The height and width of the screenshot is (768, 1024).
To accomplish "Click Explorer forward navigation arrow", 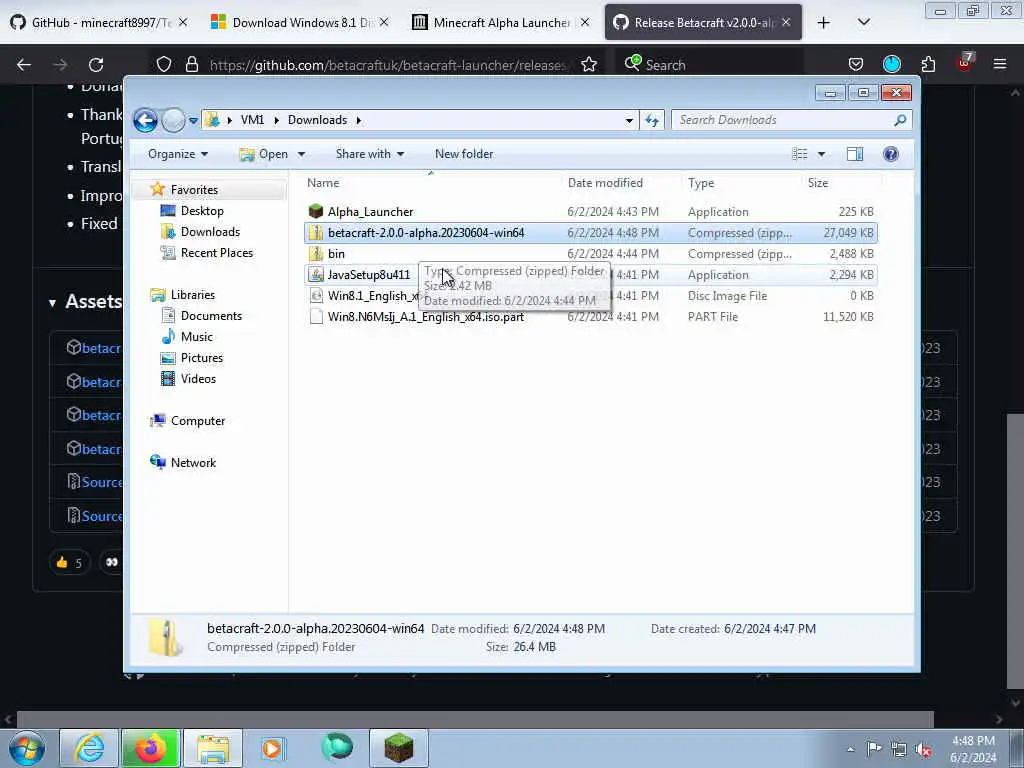I will (173, 120).
